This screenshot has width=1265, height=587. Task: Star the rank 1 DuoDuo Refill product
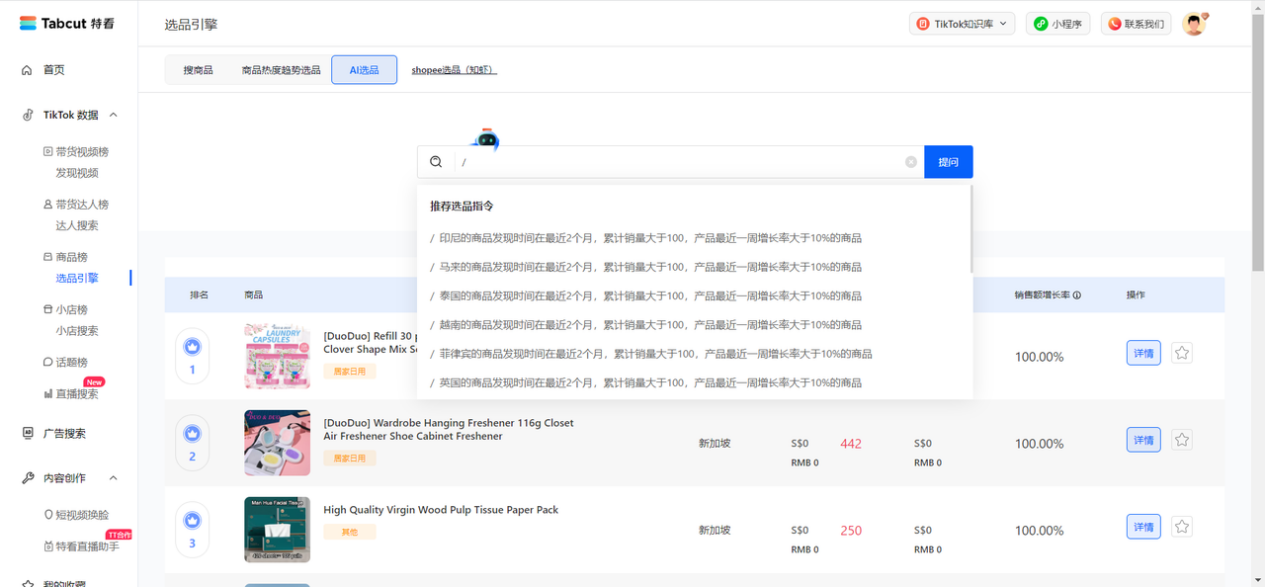click(1181, 353)
